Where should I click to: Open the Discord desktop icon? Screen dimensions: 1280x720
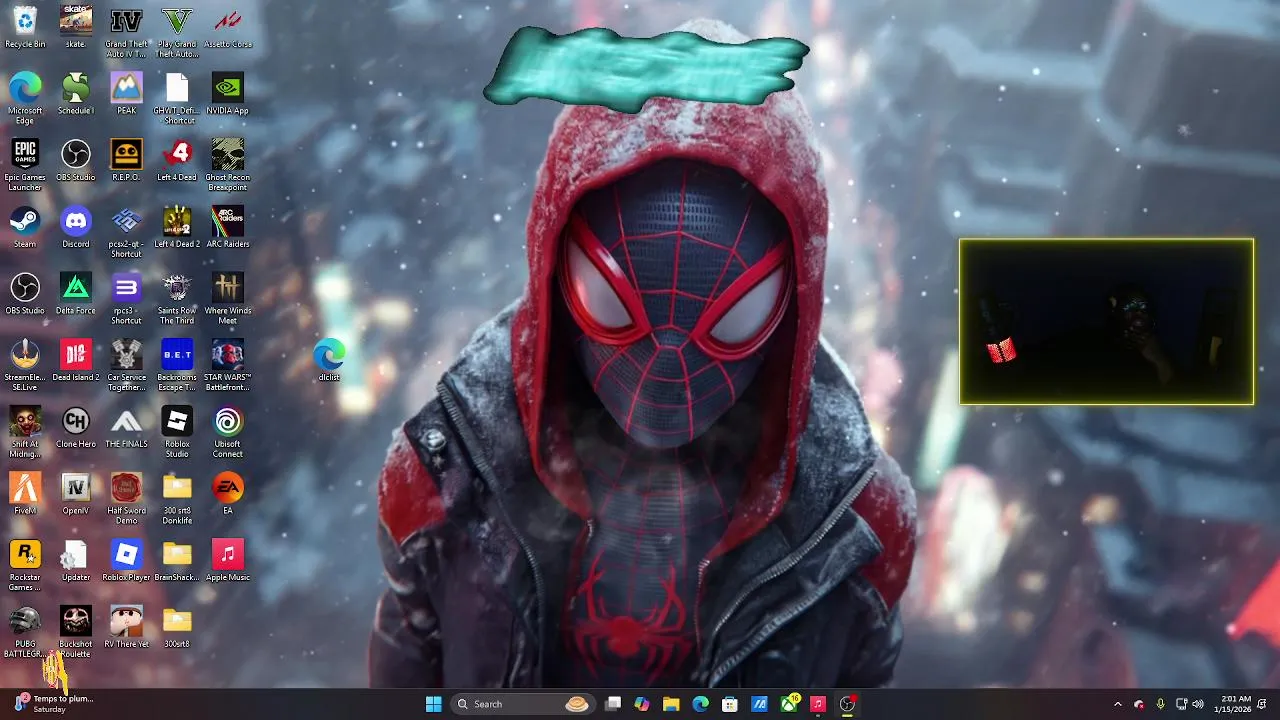[x=75, y=227]
